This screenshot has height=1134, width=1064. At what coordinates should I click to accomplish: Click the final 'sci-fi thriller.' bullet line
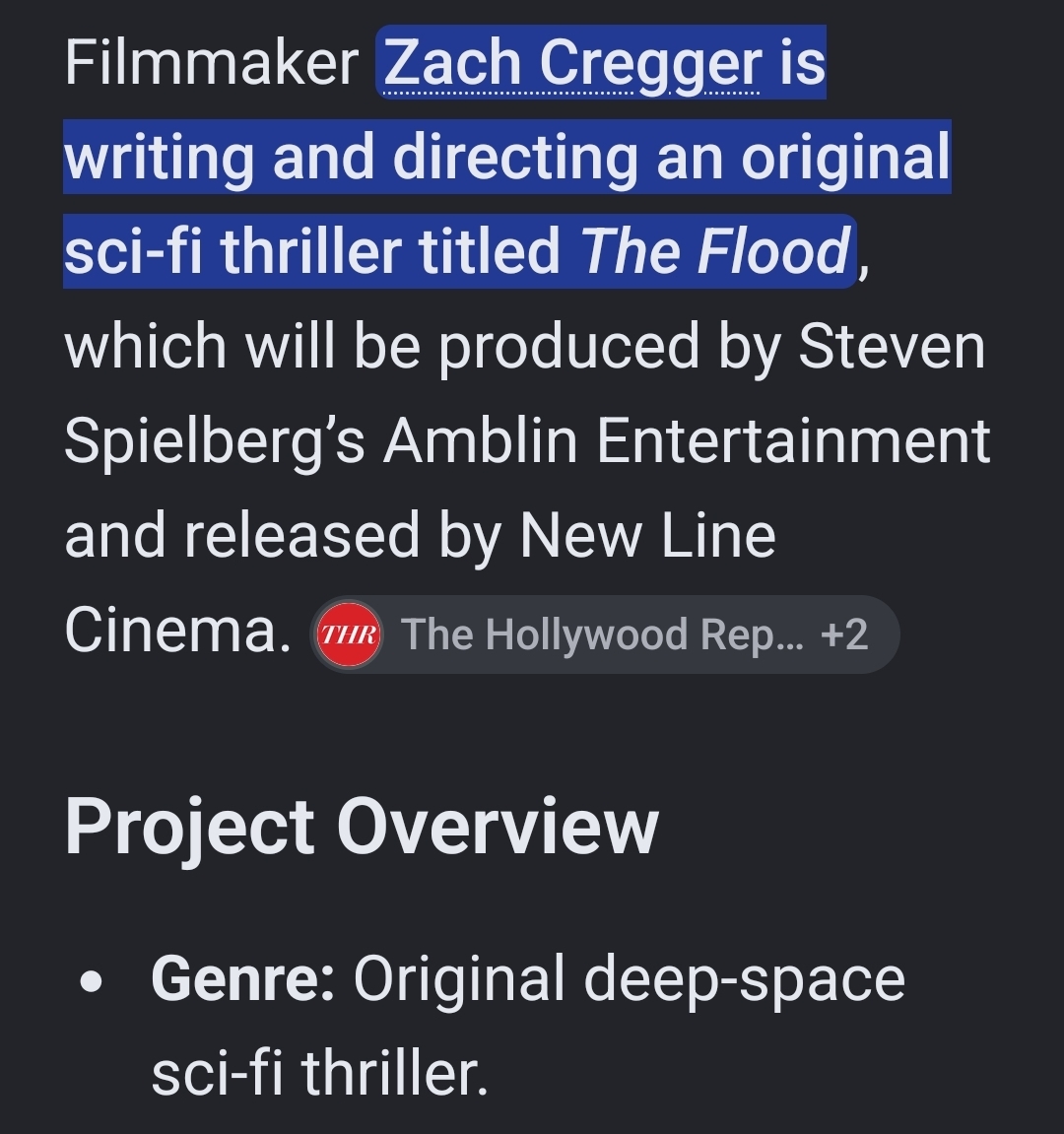(320, 1073)
